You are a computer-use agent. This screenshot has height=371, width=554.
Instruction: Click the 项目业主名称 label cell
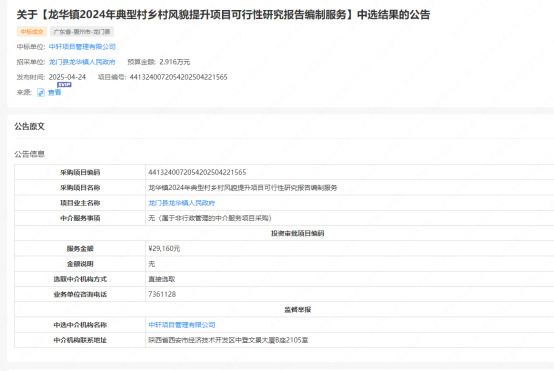click(80, 203)
